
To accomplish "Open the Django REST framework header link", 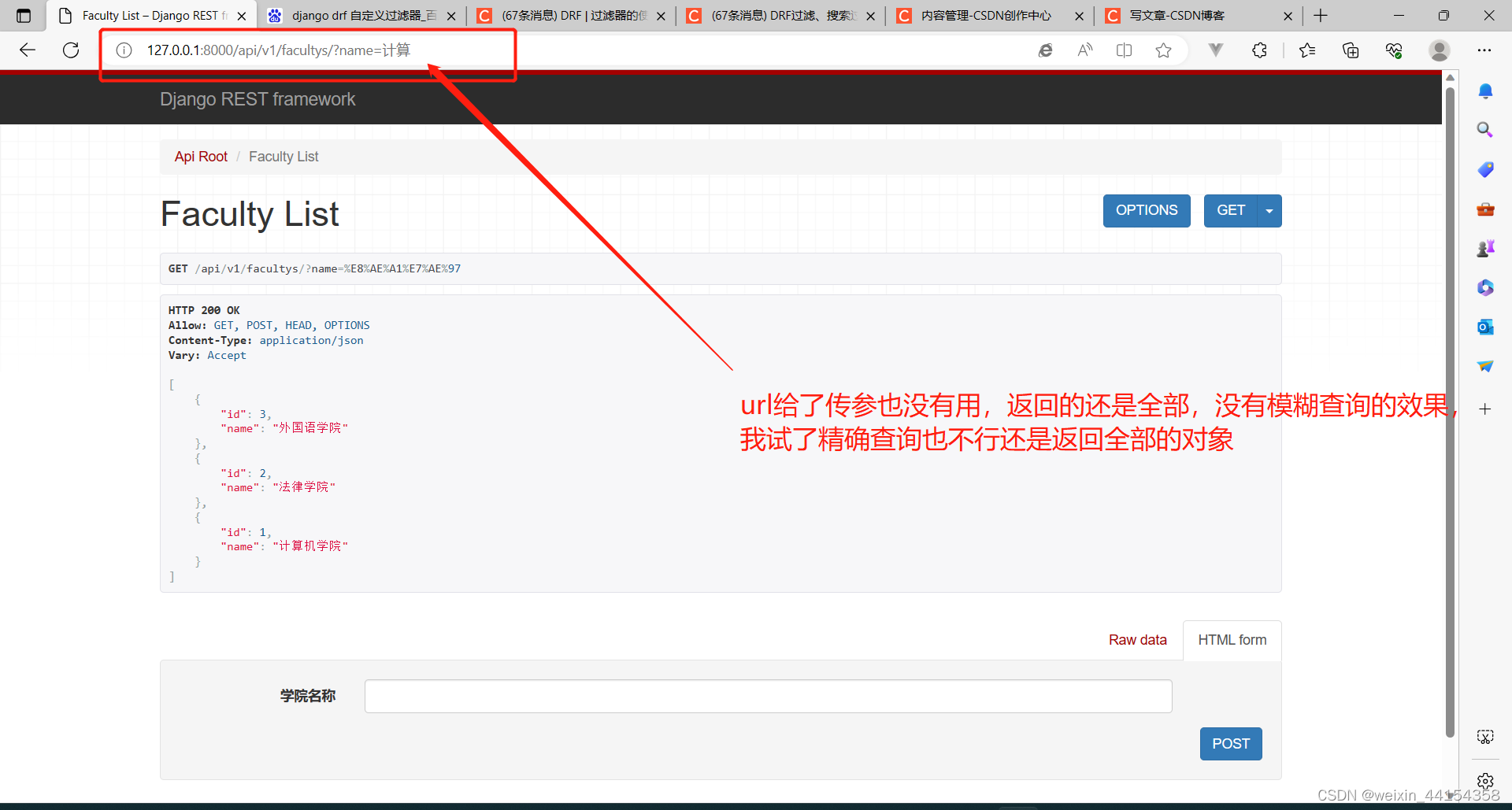I will point(258,99).
